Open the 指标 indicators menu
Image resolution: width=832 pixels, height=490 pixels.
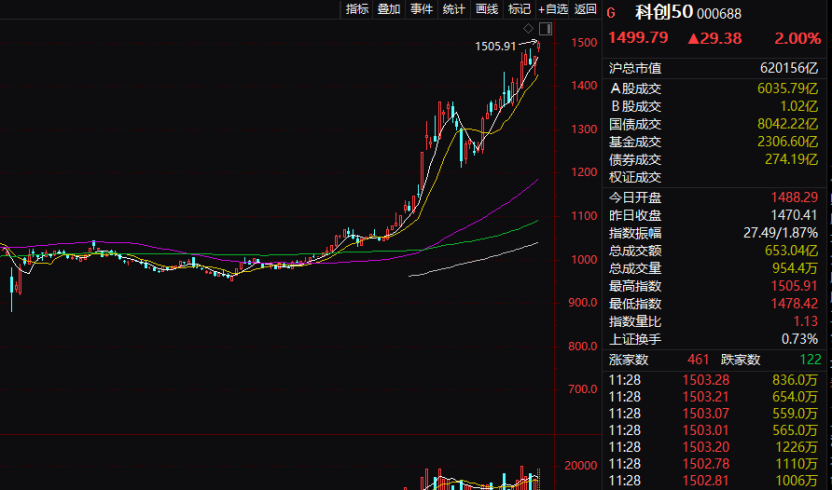coord(357,9)
